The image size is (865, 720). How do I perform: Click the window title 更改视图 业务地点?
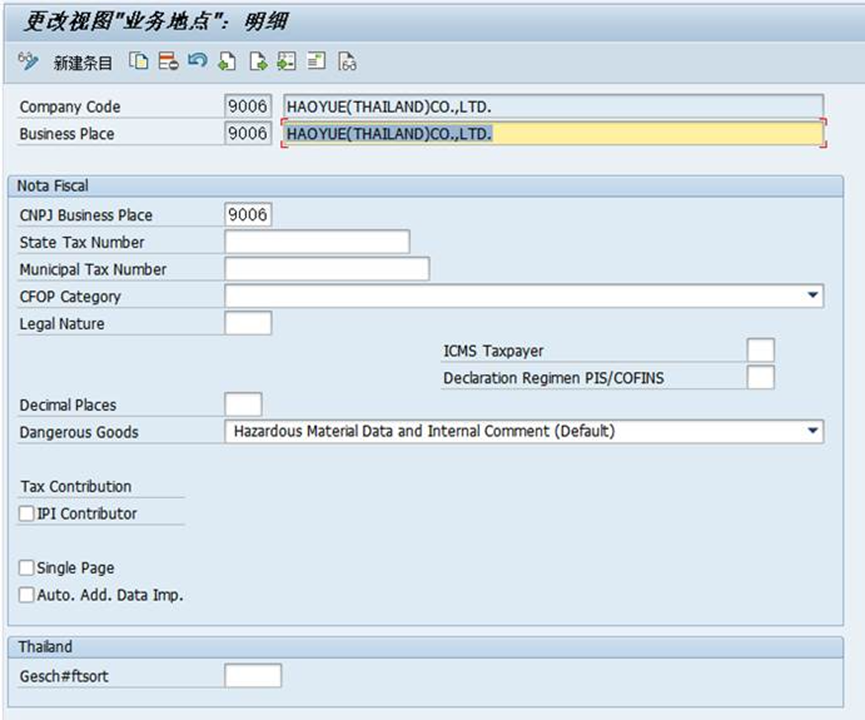pyautogui.click(x=156, y=22)
